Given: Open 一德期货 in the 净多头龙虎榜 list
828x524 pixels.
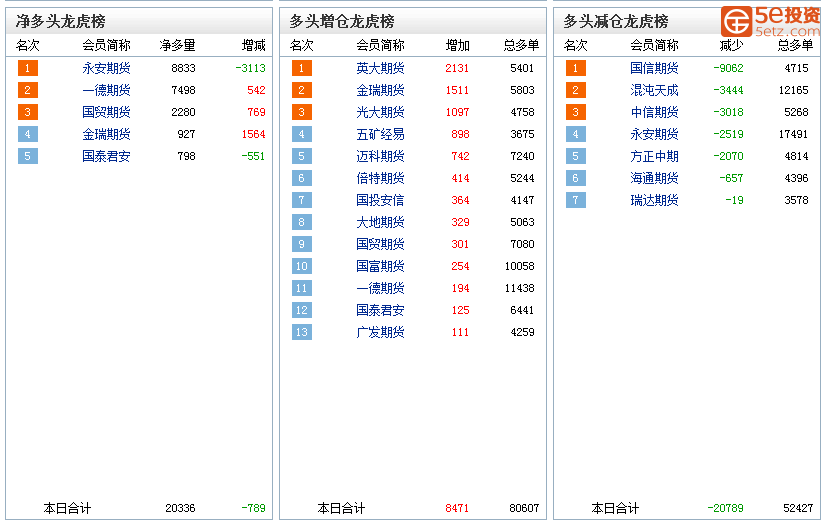Looking at the screenshot, I should point(106,90).
